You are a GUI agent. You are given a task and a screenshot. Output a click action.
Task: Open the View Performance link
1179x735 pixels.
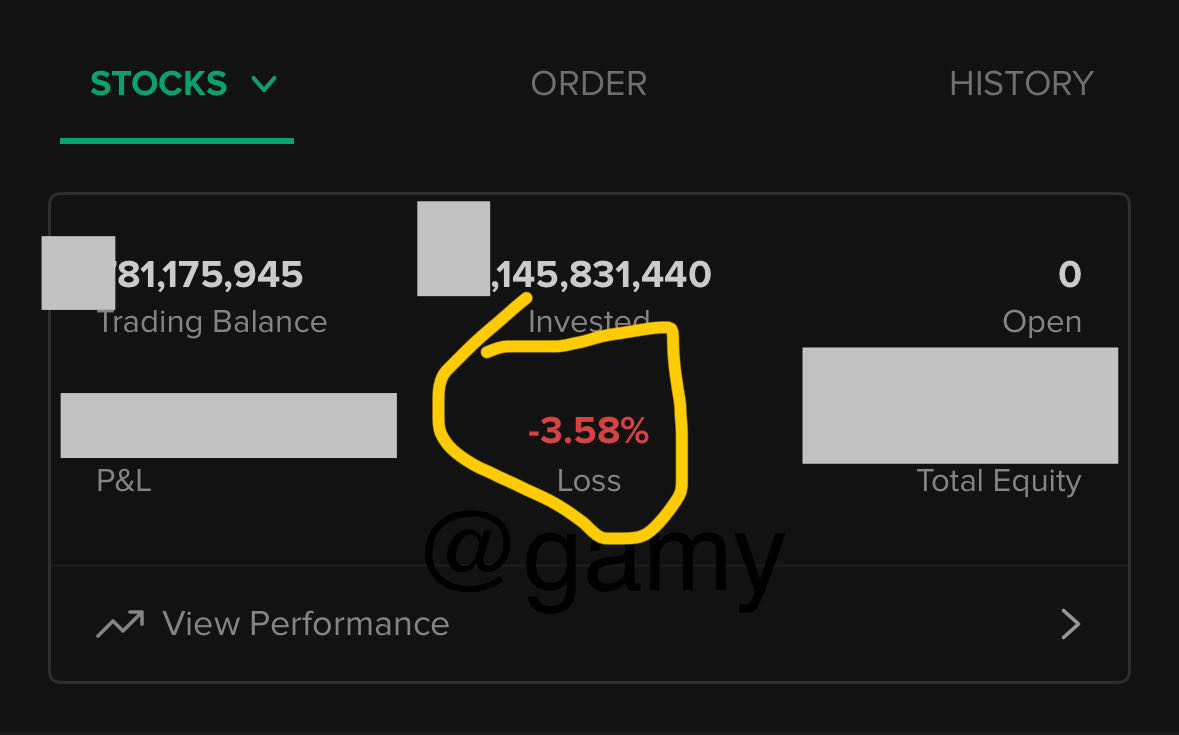305,624
